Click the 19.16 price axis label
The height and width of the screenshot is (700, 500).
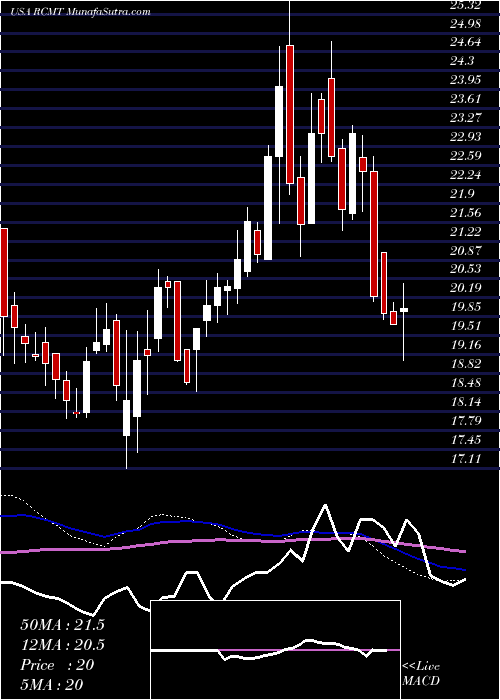tap(465, 345)
